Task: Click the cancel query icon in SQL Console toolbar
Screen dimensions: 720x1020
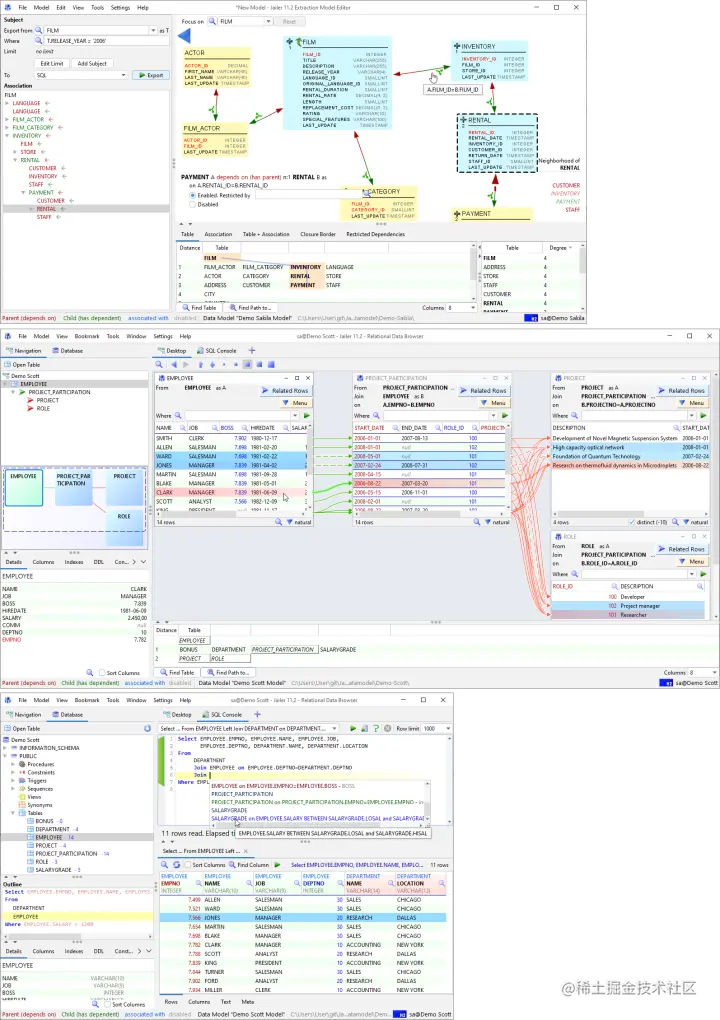Action: point(387,729)
